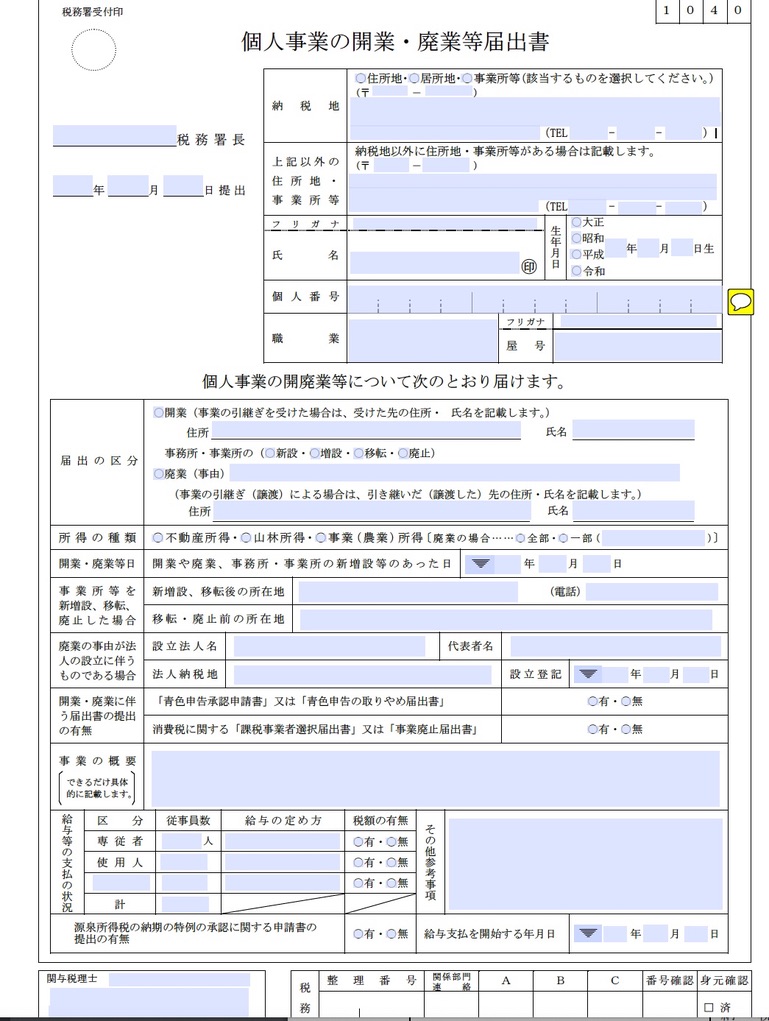769x1021 pixels.
Task: Open era dropdown for 設立登記 date
Action: (589, 674)
